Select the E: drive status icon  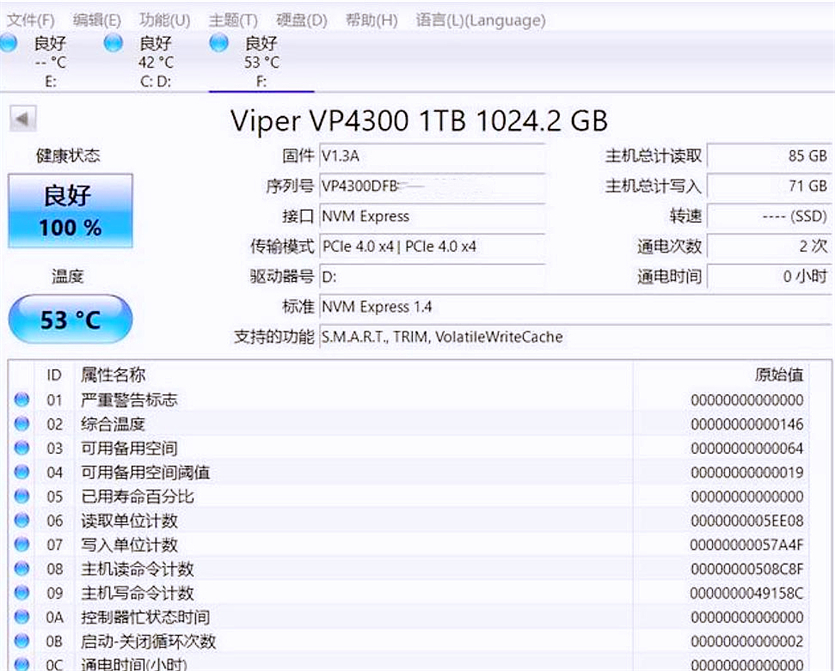(x=9, y=43)
